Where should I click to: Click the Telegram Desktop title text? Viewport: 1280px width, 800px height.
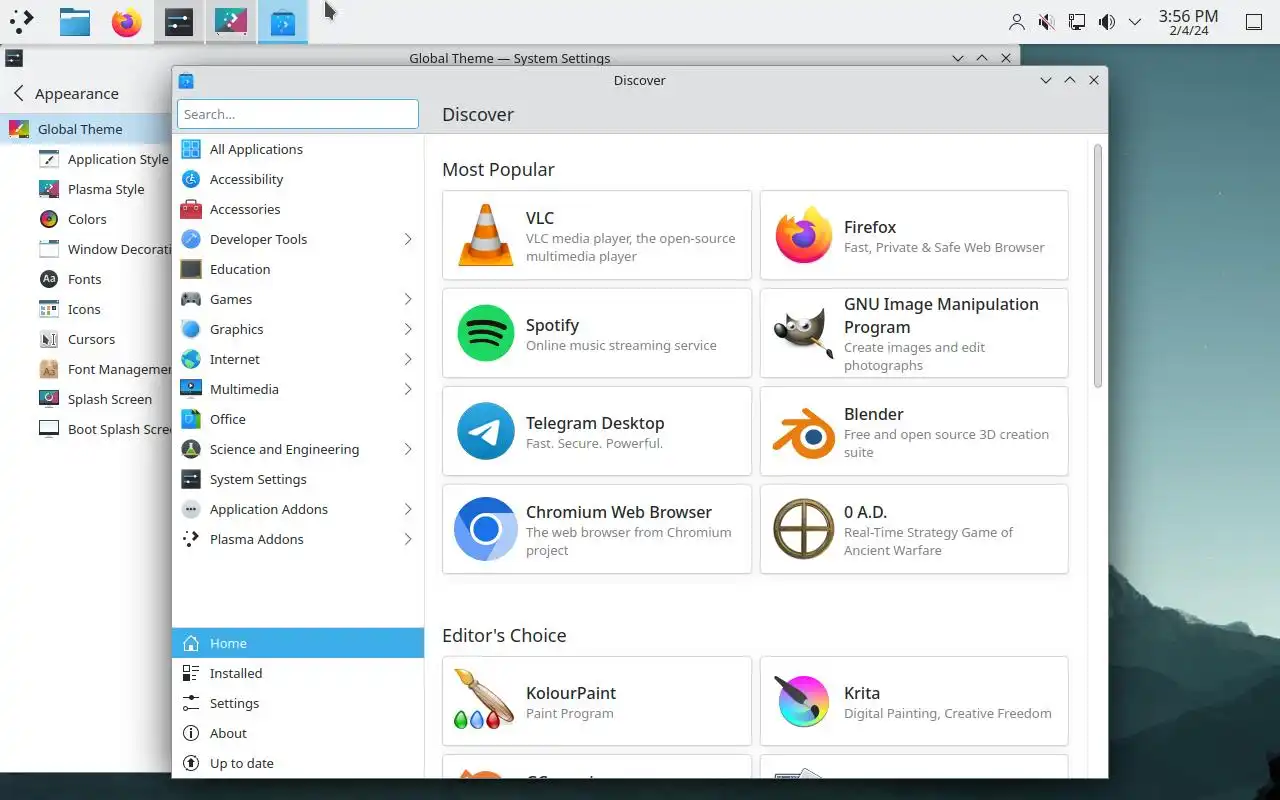point(595,423)
